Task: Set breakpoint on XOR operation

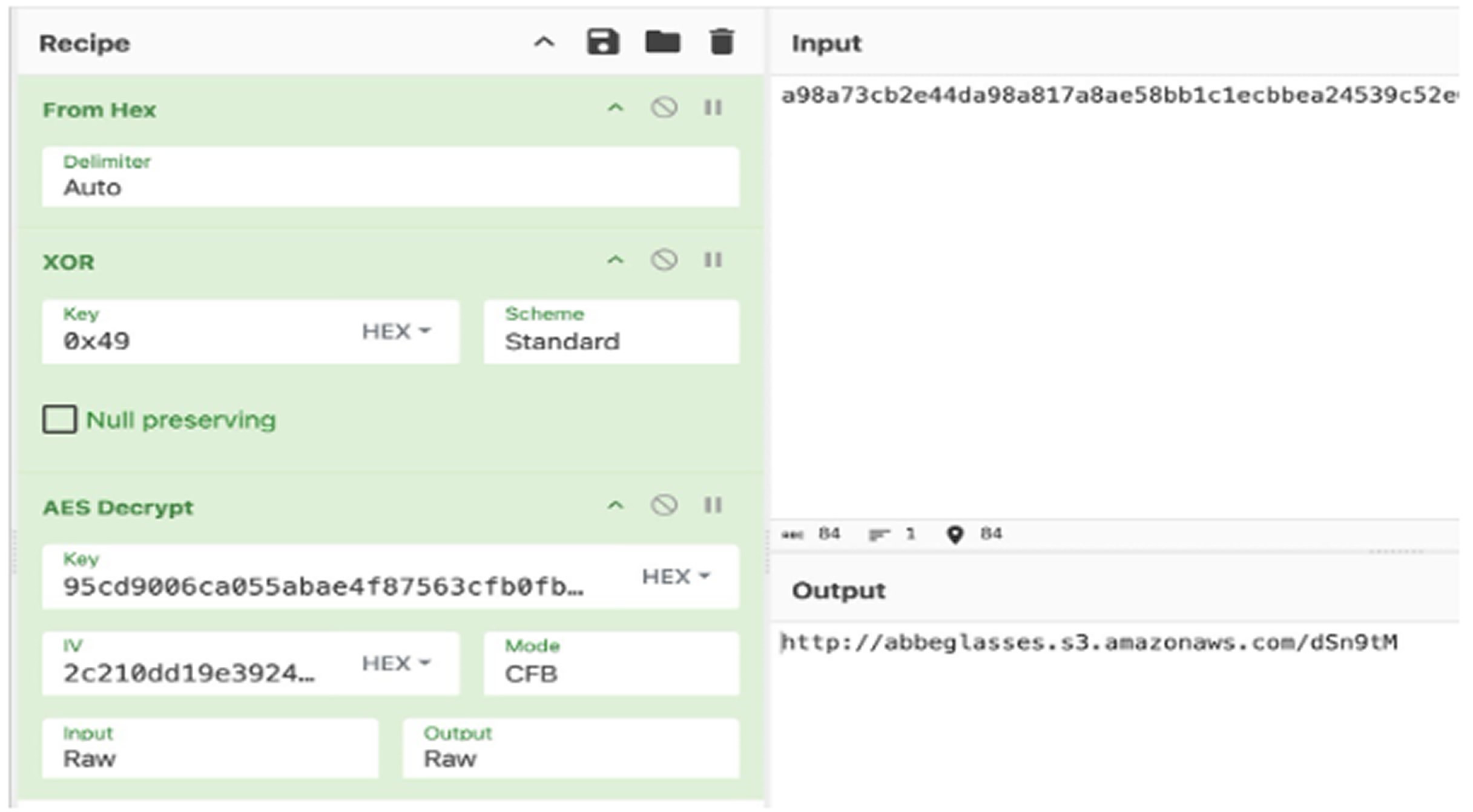Action: coord(713,261)
